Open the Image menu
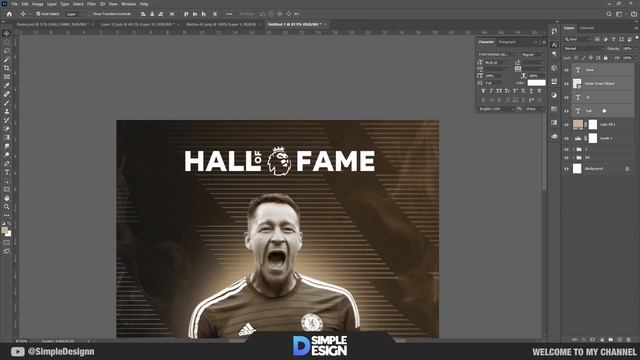 [x=38, y=4]
